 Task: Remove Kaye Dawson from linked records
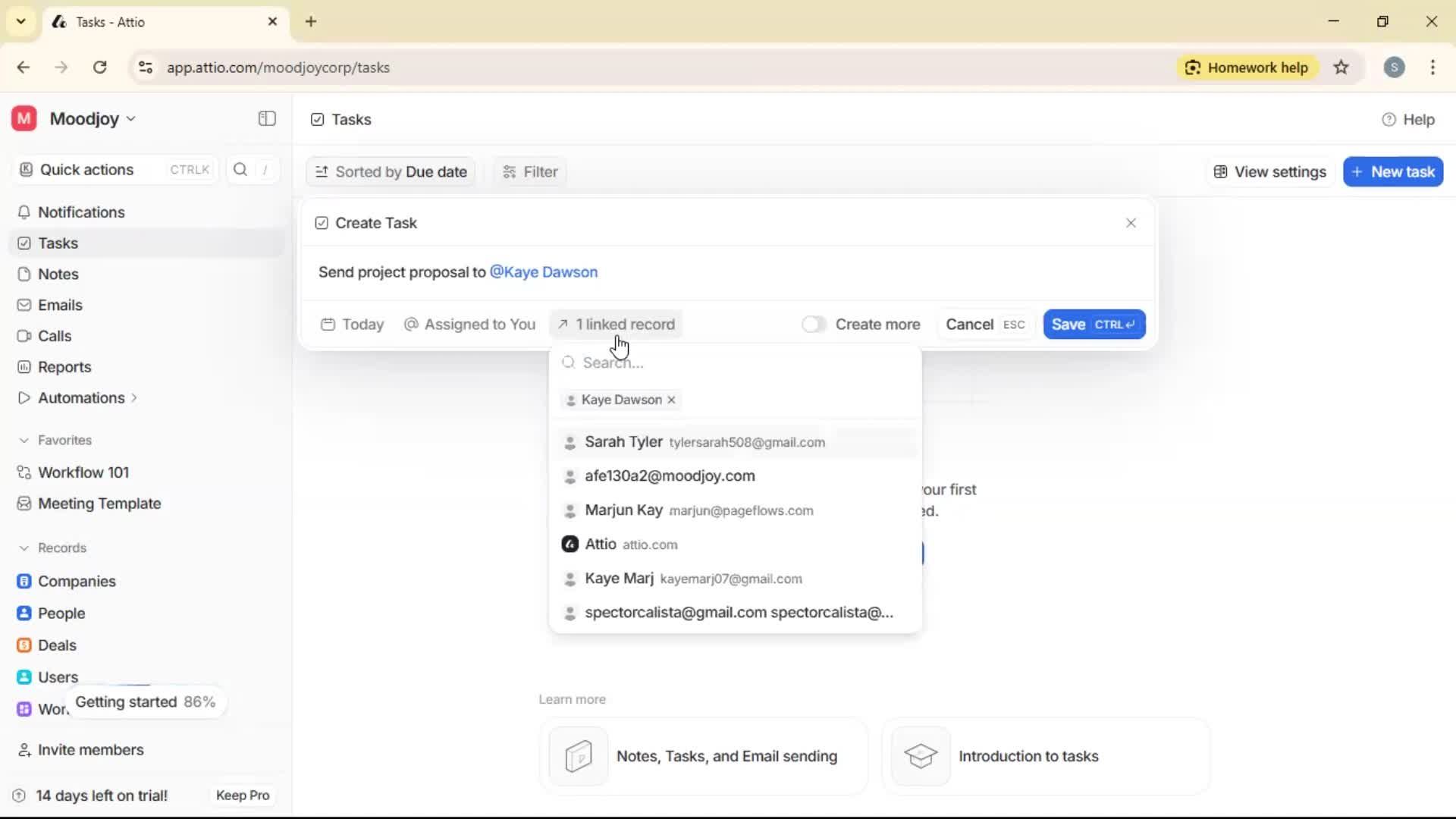click(x=672, y=400)
